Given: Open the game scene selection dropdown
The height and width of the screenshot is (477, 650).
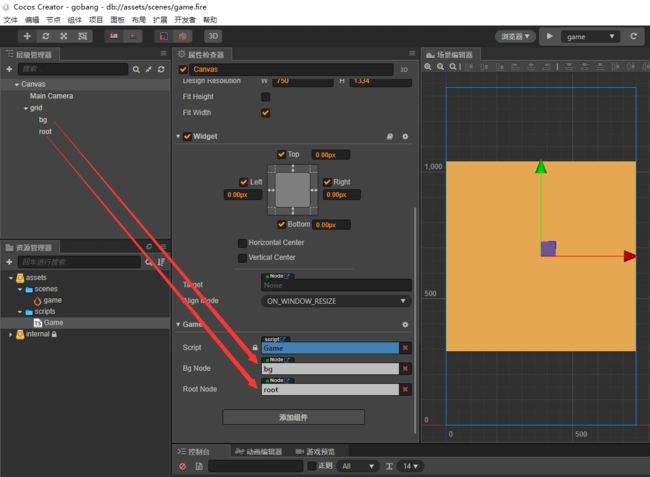Looking at the screenshot, I should pos(590,36).
